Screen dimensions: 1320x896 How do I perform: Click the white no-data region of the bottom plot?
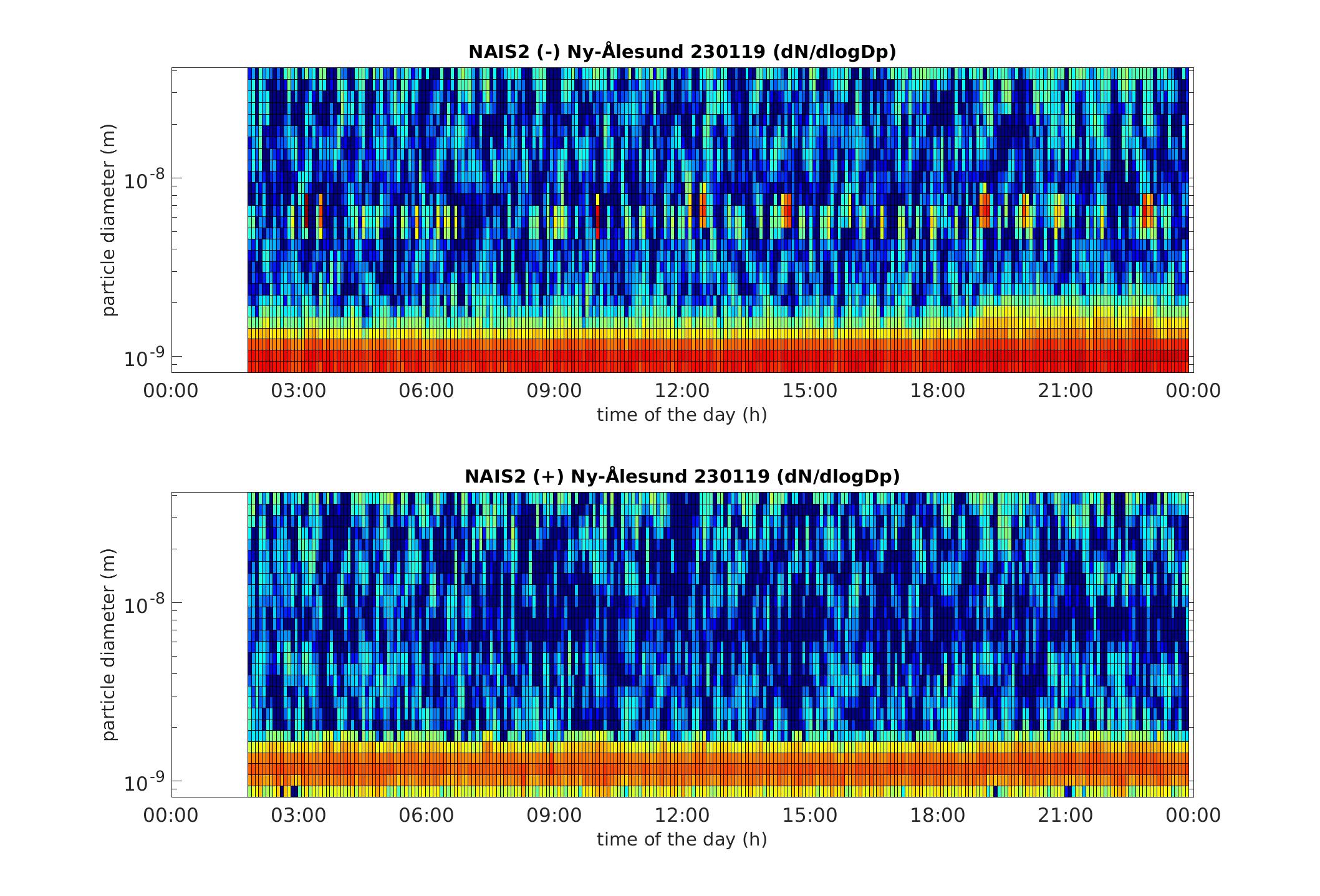tap(210, 645)
